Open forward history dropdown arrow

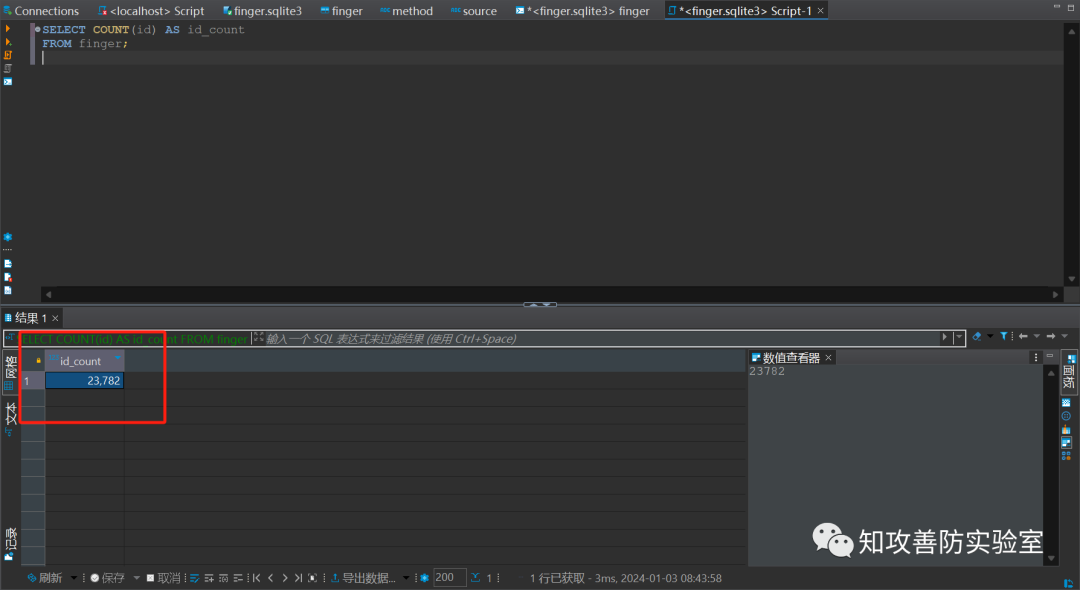pyautogui.click(x=1065, y=336)
